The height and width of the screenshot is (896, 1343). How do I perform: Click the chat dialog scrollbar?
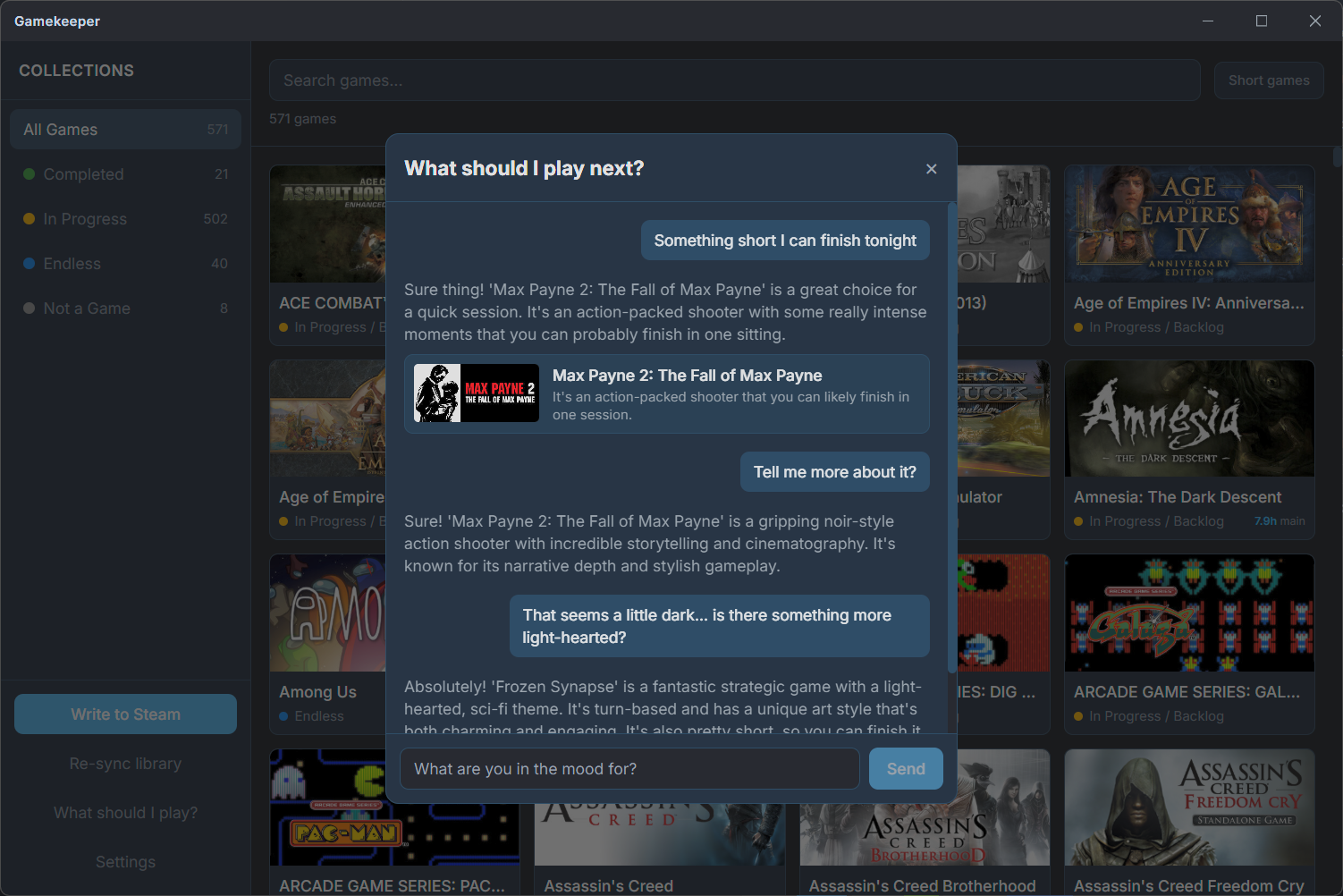952,438
